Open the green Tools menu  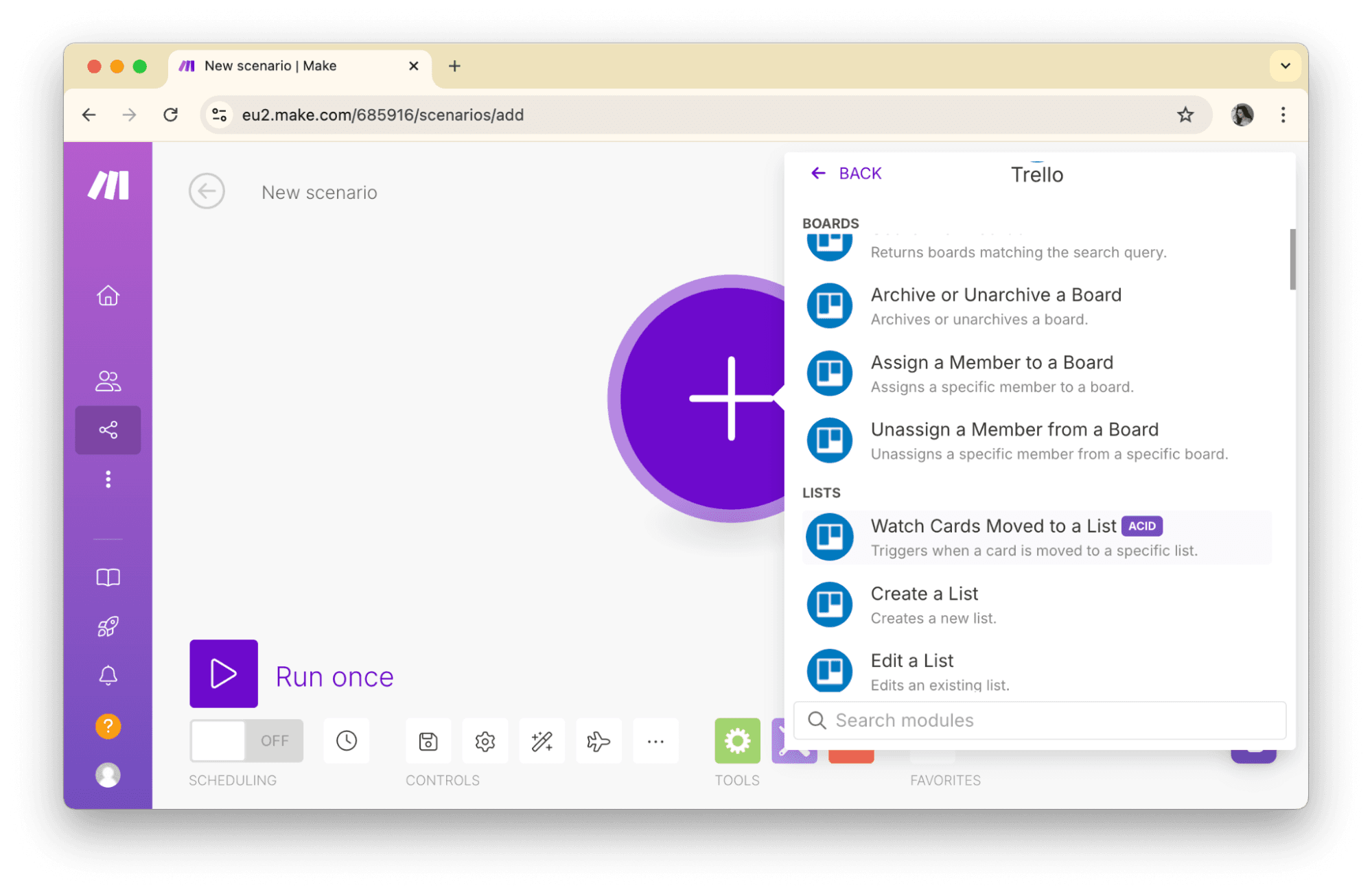click(x=736, y=741)
